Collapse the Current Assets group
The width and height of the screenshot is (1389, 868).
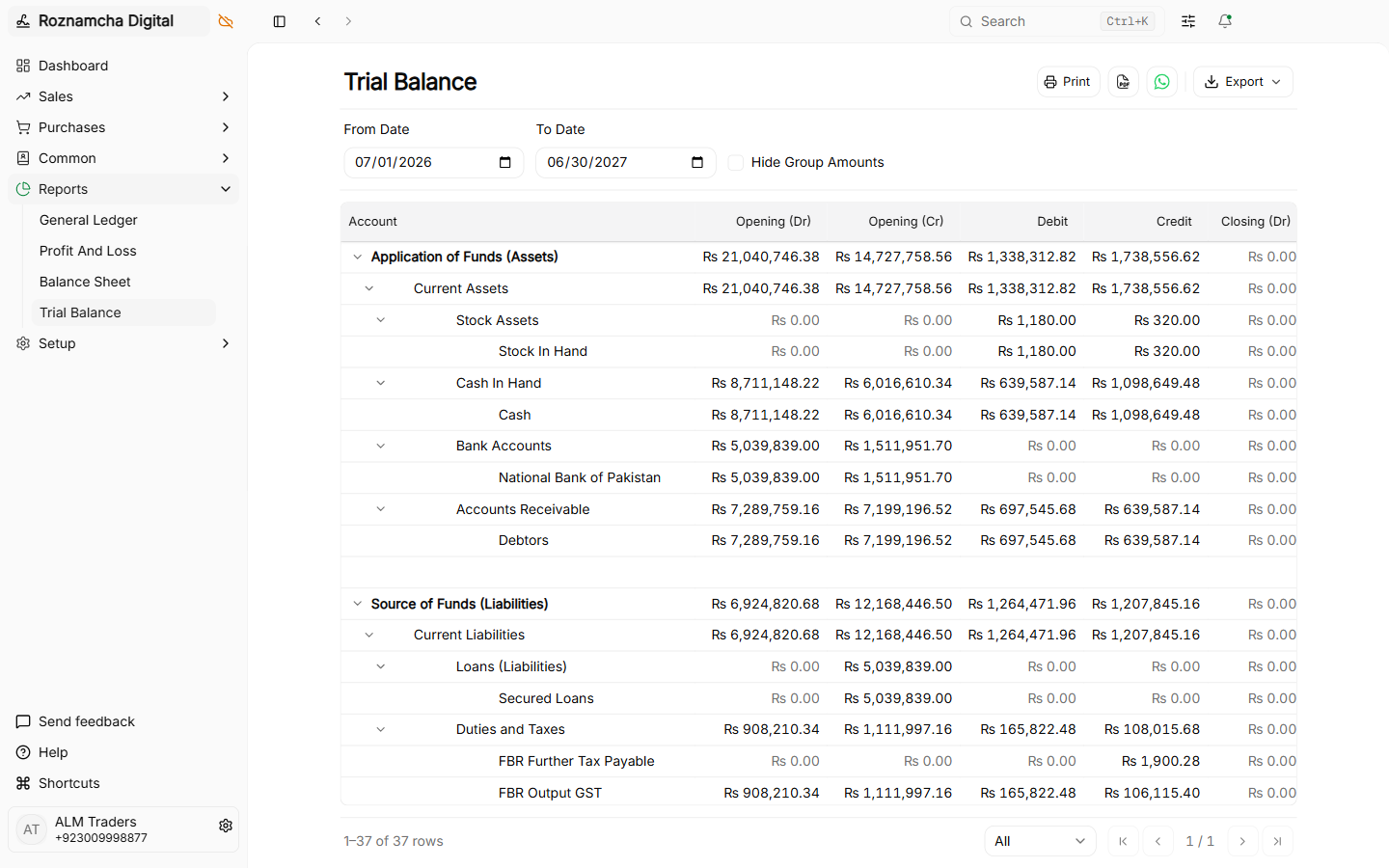tap(369, 288)
